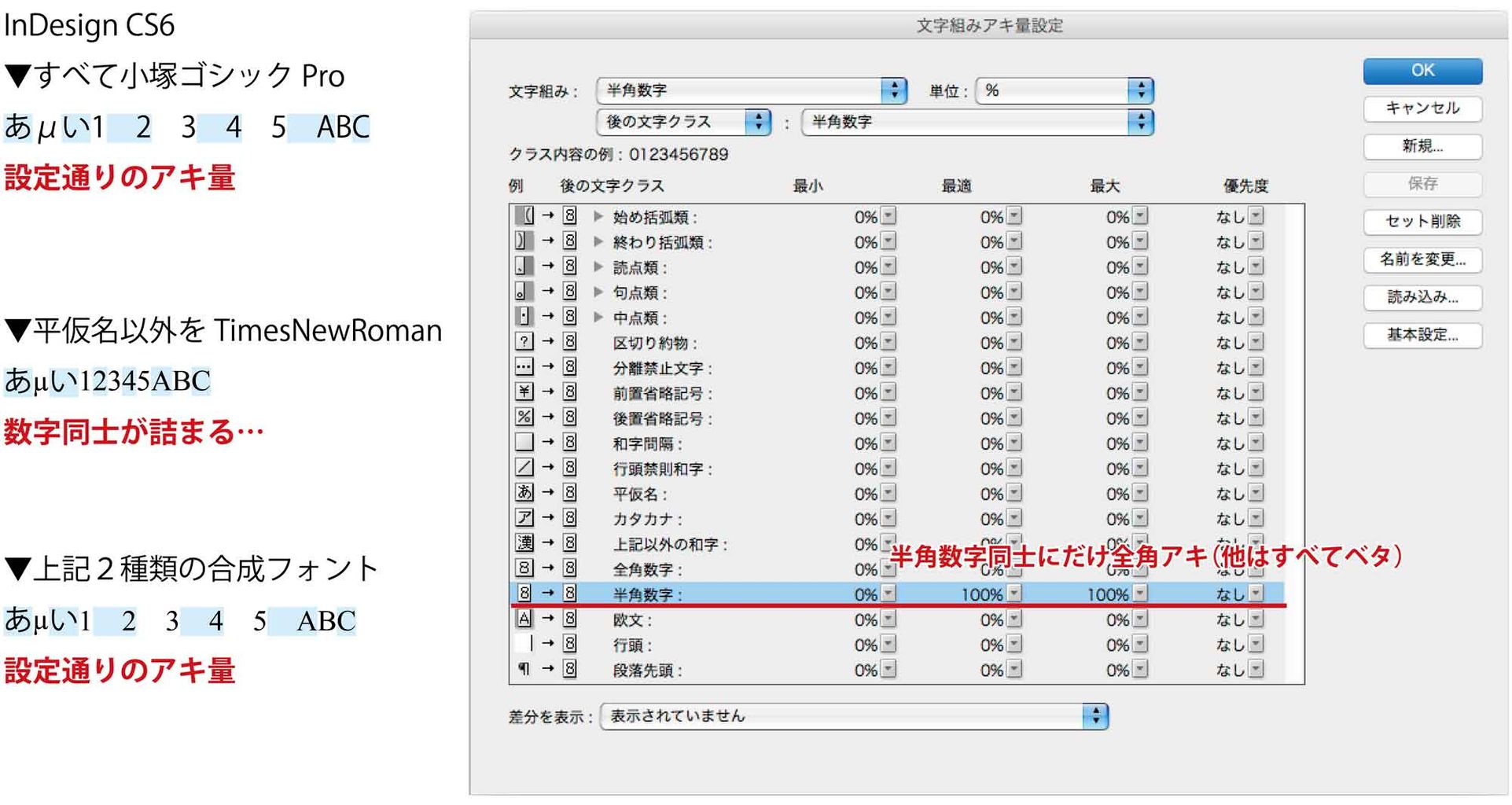Click the 中点類 class icon
The height and width of the screenshot is (805, 1512).
pos(524,316)
